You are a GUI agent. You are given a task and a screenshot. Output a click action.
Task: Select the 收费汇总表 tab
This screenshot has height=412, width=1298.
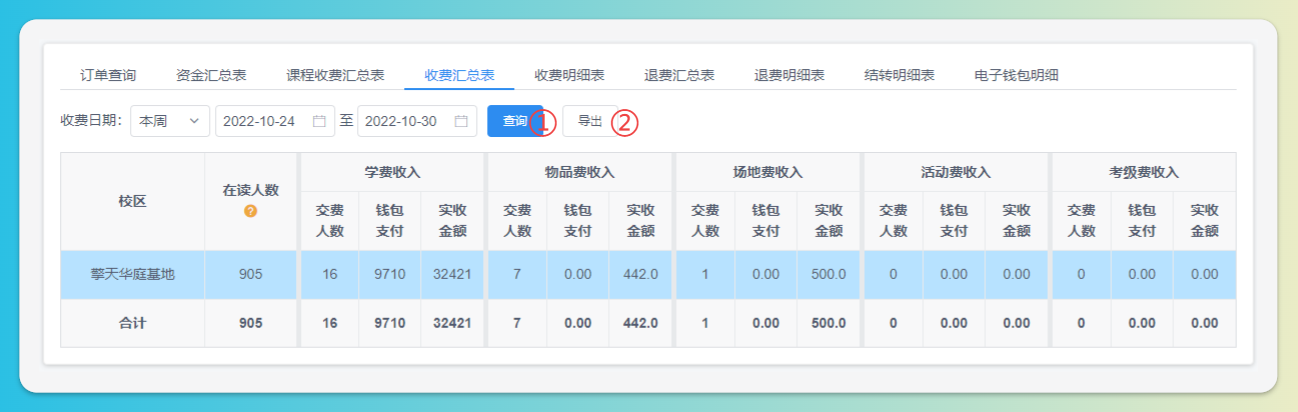tap(459, 75)
